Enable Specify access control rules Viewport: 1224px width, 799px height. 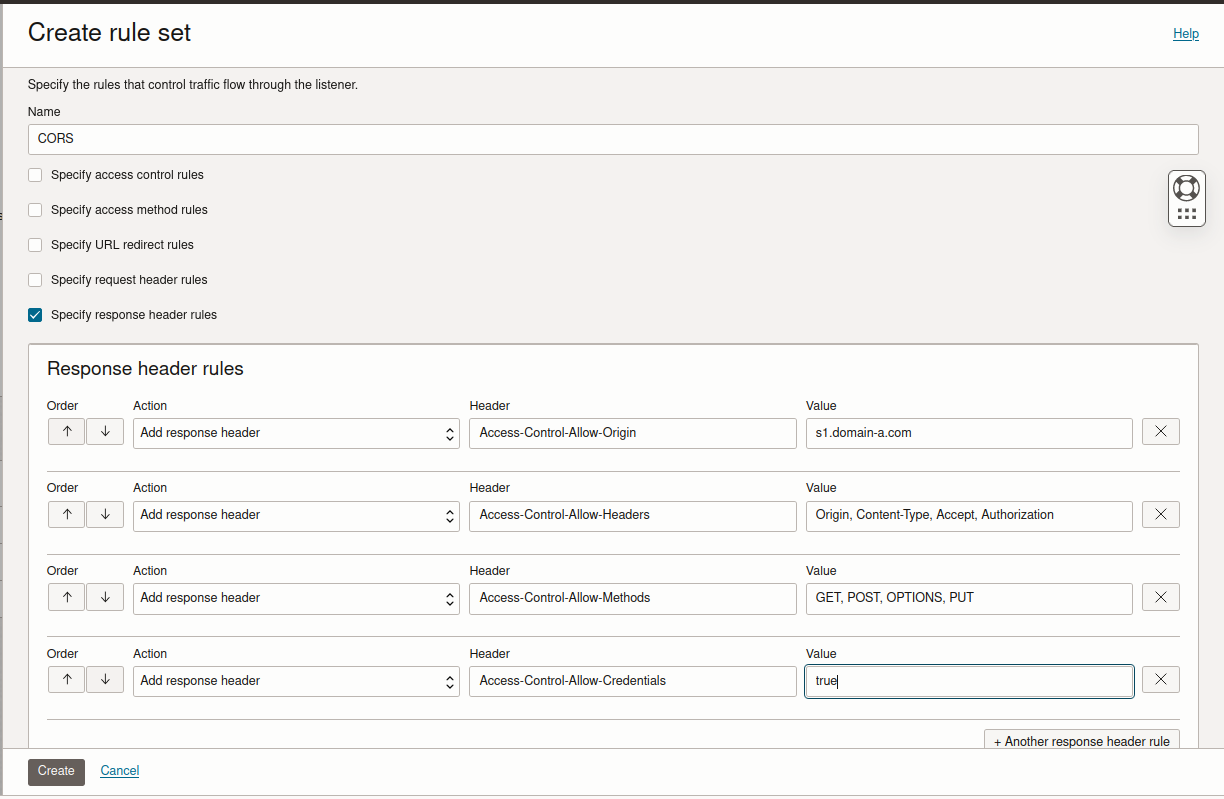click(x=35, y=175)
